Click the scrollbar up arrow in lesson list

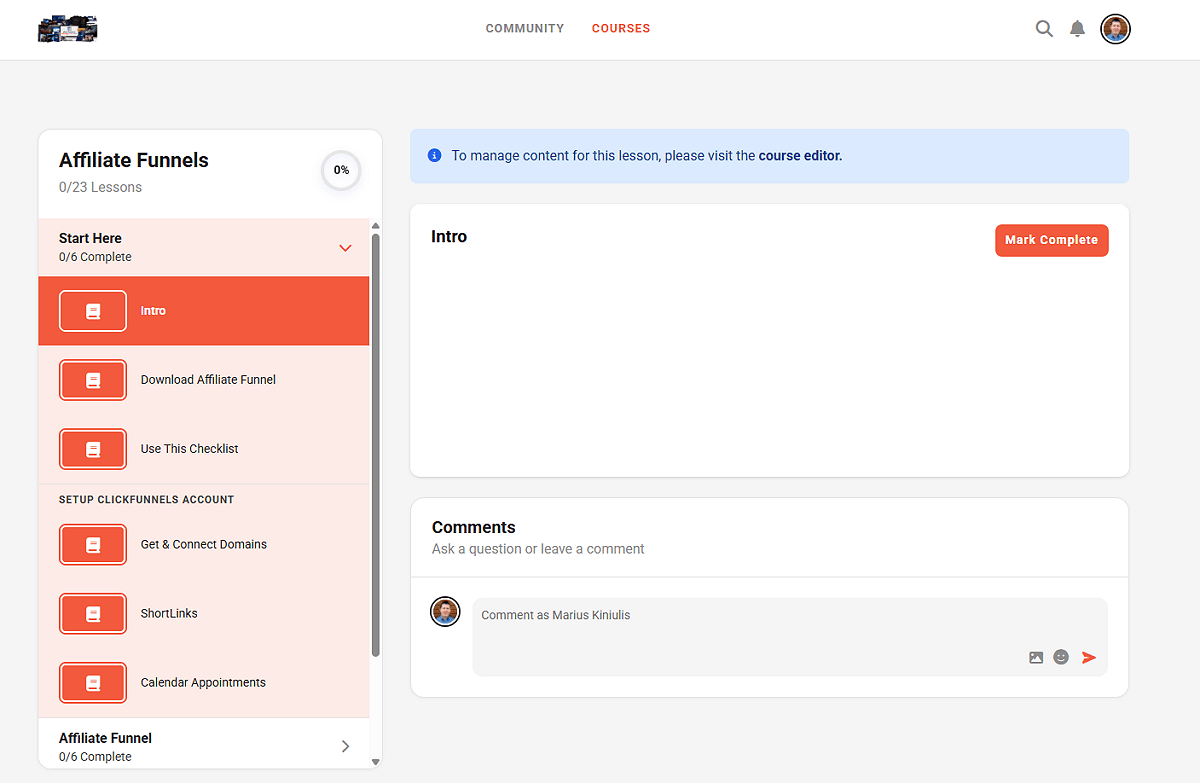point(376,225)
